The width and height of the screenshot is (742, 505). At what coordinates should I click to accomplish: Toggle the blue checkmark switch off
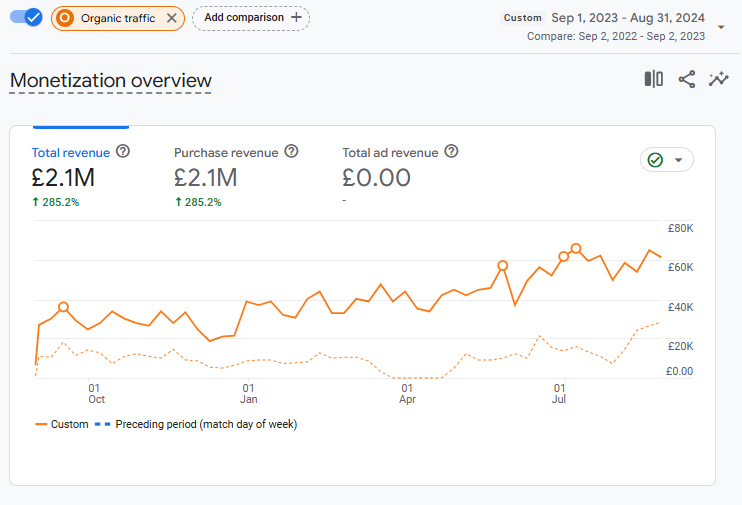click(26, 17)
